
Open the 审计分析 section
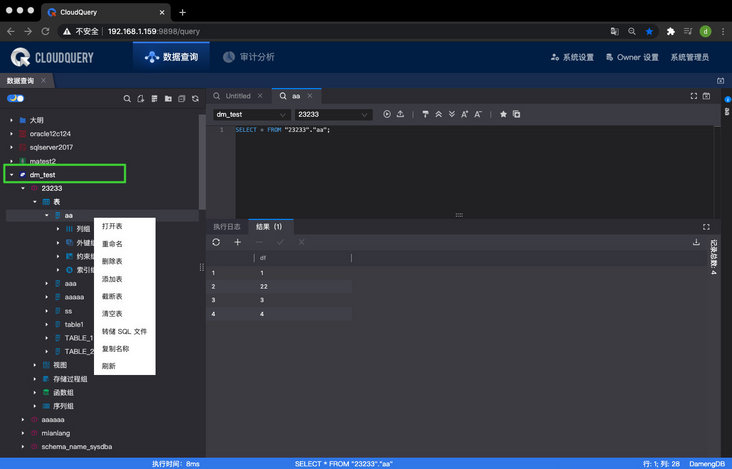249,57
